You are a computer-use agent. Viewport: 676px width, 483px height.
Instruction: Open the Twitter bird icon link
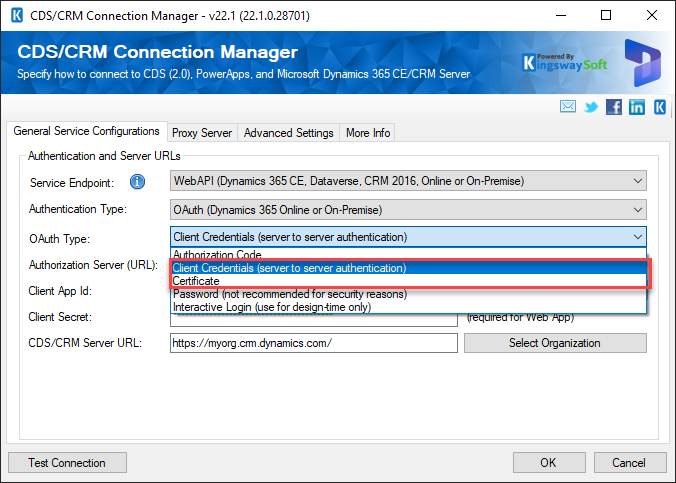[x=591, y=107]
